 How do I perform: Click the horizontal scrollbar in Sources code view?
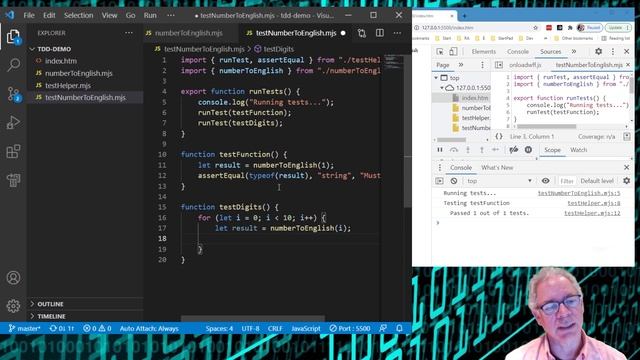pos(546,126)
